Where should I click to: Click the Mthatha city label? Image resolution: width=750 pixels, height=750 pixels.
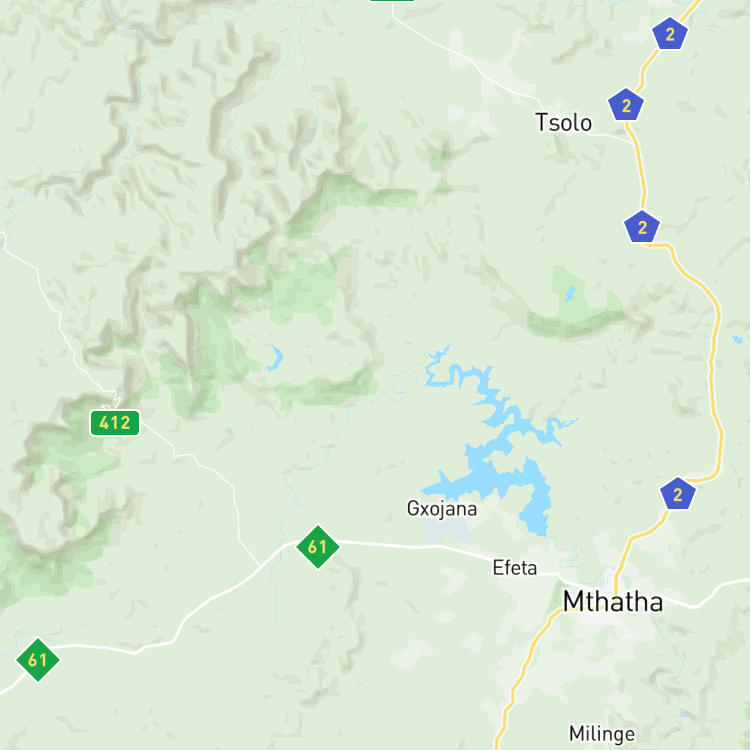pos(613,601)
